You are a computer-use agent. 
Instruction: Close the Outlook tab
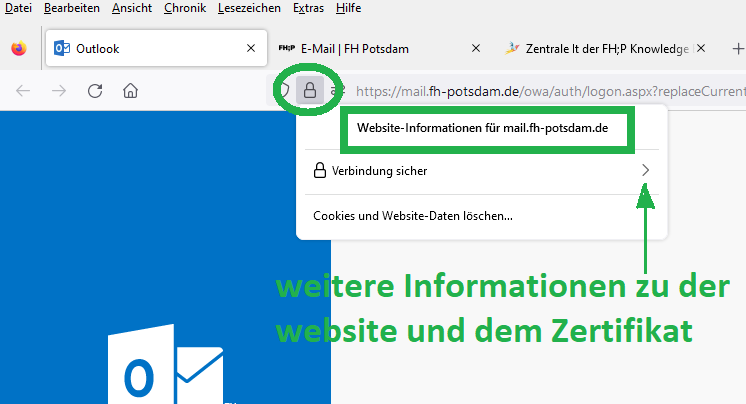(x=250, y=48)
